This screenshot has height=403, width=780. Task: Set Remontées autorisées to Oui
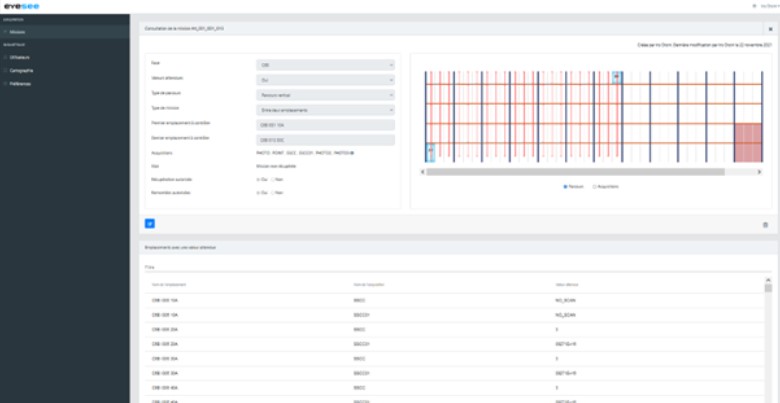click(258, 193)
